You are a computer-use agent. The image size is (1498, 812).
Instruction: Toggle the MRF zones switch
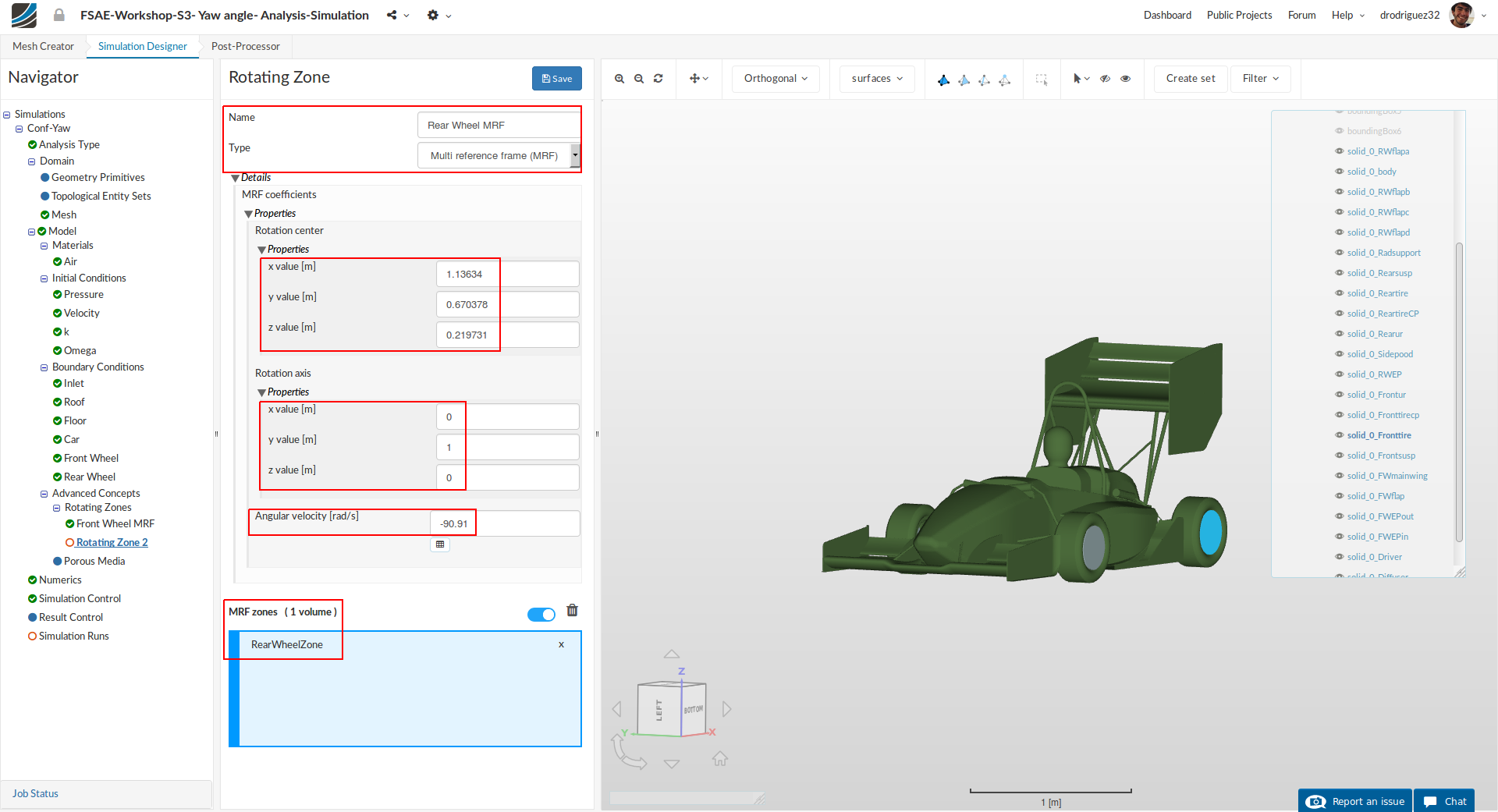click(x=541, y=615)
